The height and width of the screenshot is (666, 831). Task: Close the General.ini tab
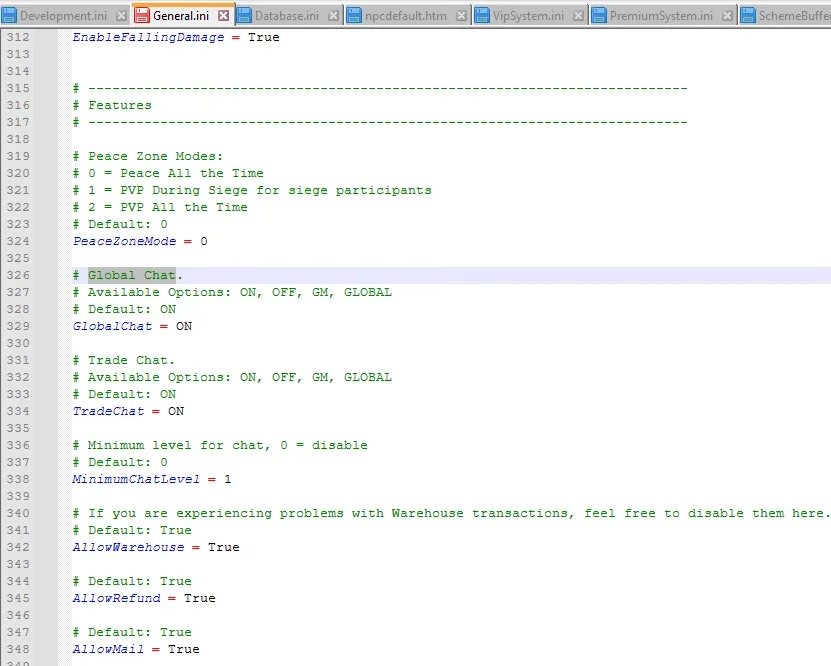click(224, 16)
